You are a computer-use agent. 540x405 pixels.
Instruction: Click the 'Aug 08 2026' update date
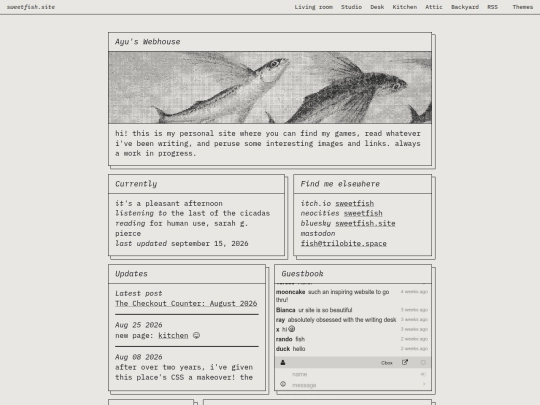point(139,357)
